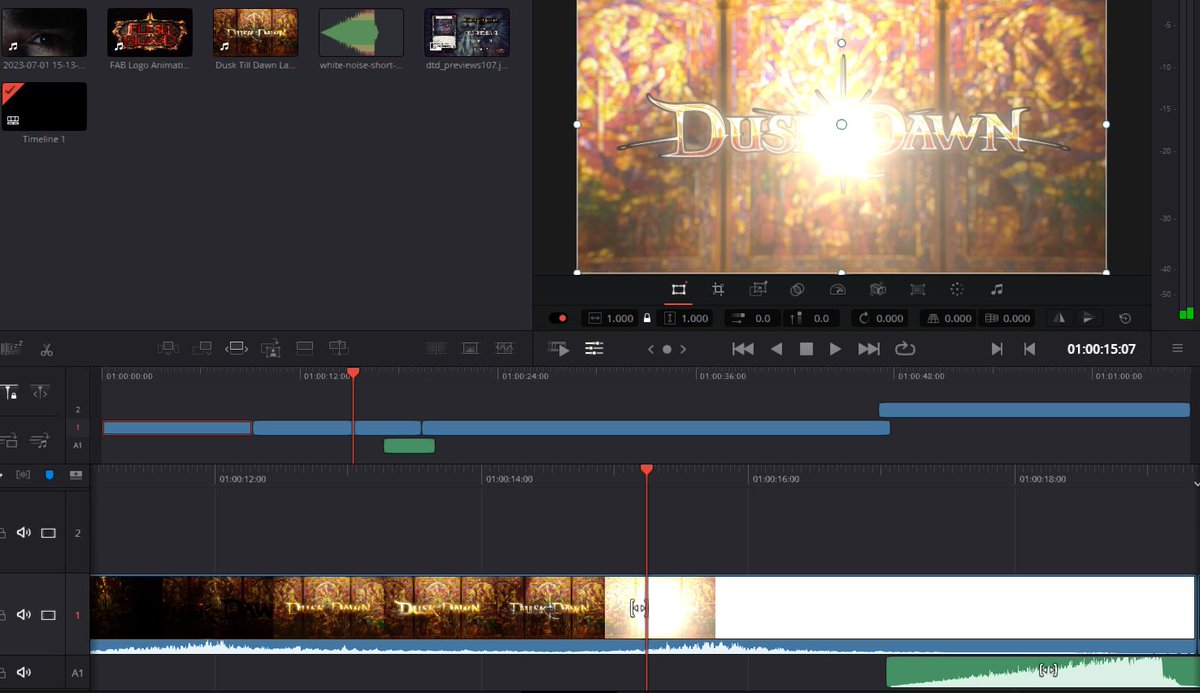The image size is (1200, 693).
Task: Click the blue Add Marker icon
Action: pyautogui.click(x=49, y=474)
